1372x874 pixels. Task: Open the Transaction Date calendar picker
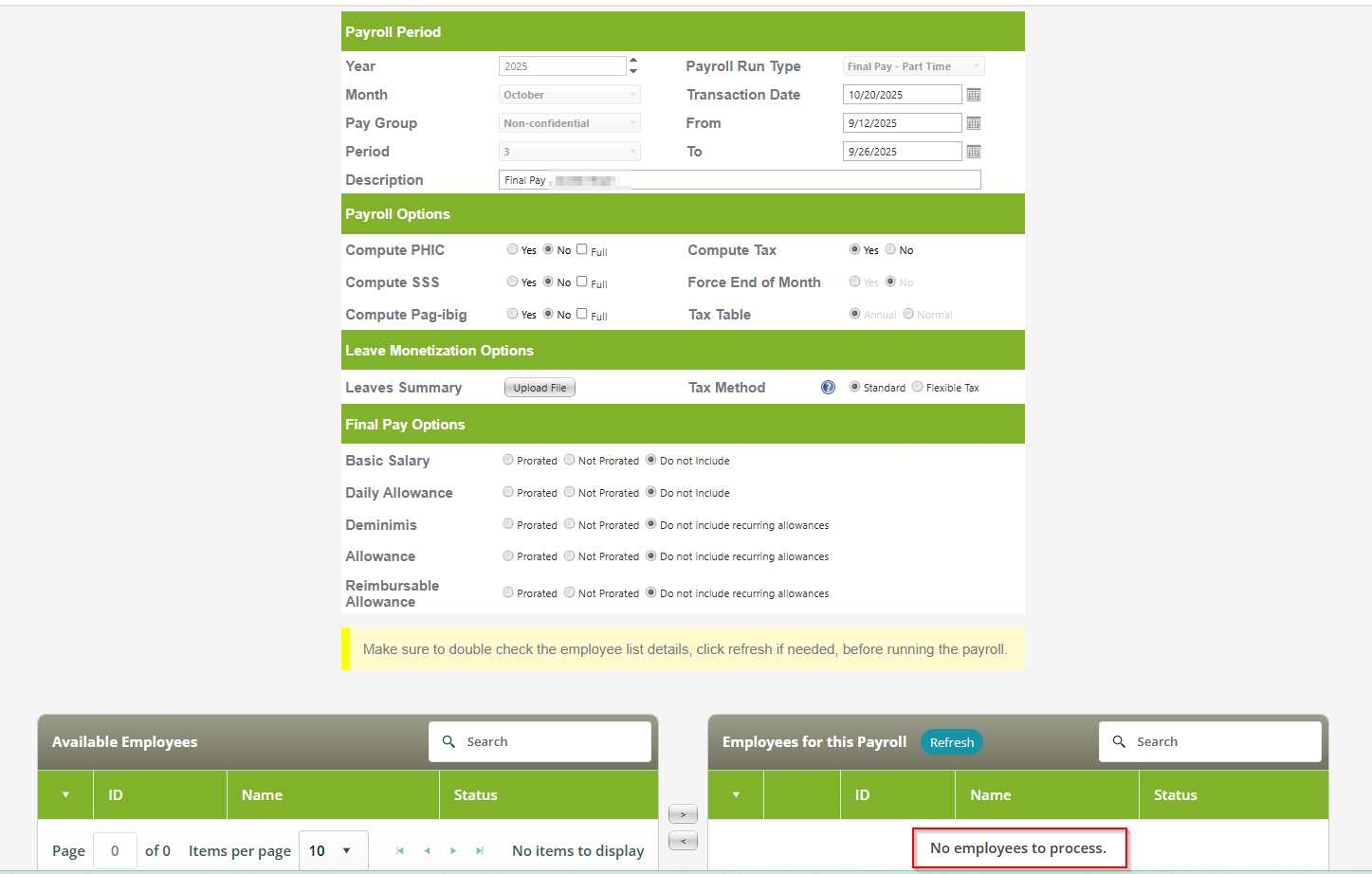pyautogui.click(x=973, y=95)
